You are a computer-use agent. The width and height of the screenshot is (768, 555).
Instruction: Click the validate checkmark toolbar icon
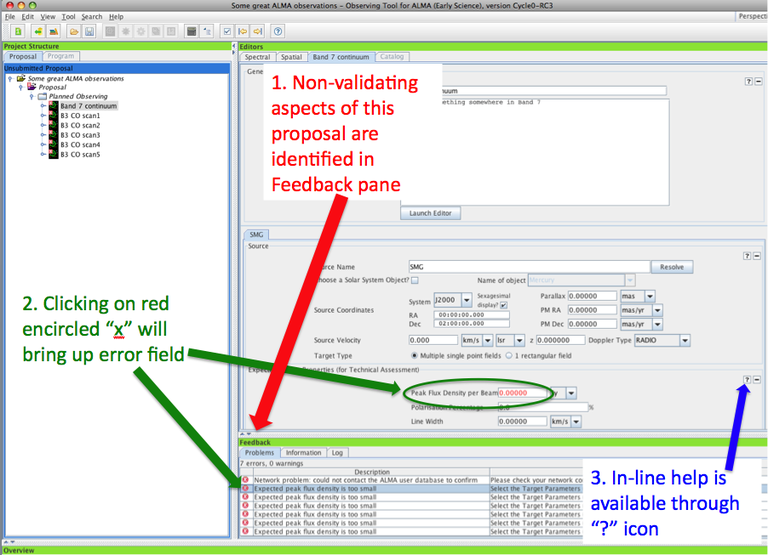(x=227, y=31)
